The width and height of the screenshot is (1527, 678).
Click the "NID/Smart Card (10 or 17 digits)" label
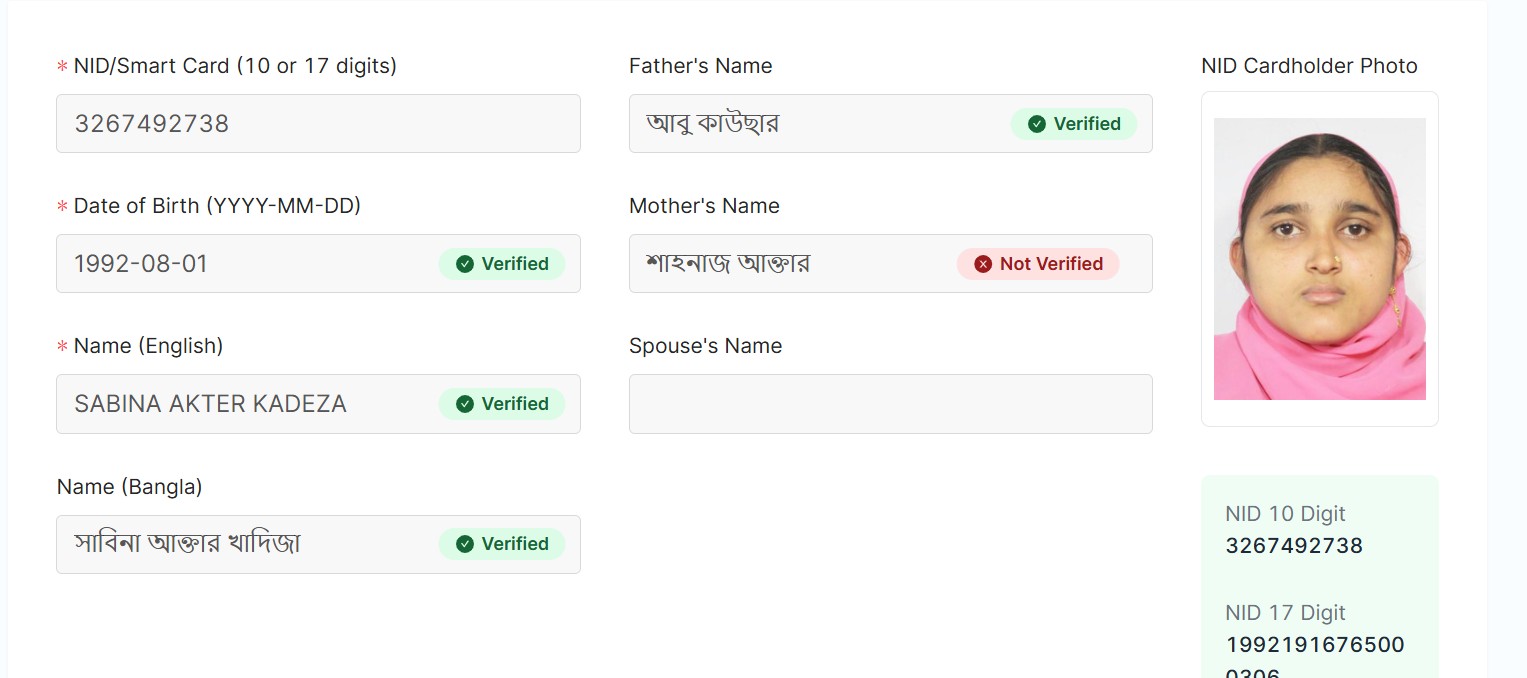(235, 66)
